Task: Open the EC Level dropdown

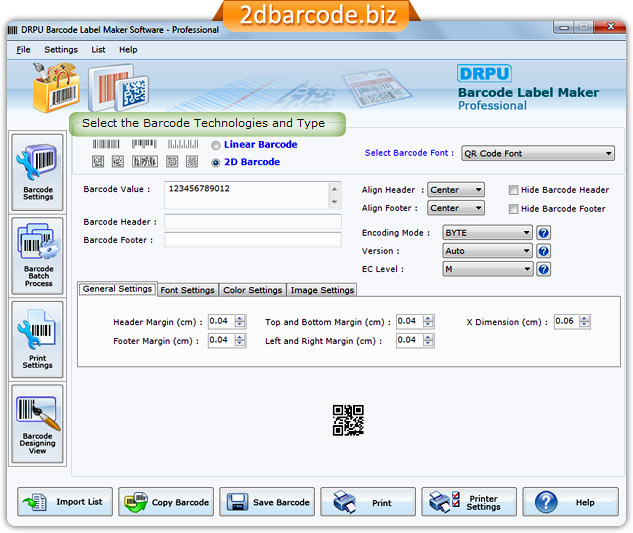Action: tap(487, 269)
